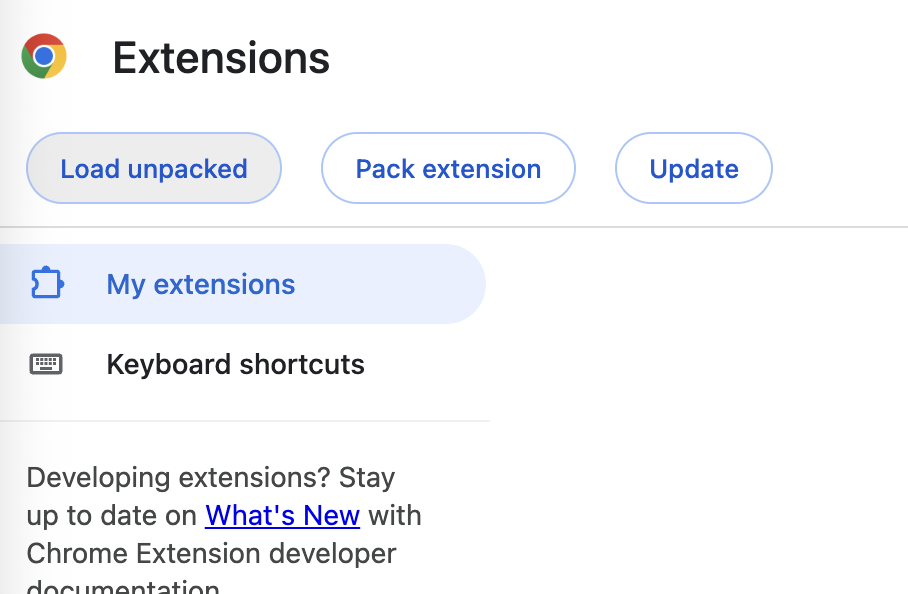Select the My extensions sidebar label
Viewport: 908px width, 594px height.
[x=201, y=284]
